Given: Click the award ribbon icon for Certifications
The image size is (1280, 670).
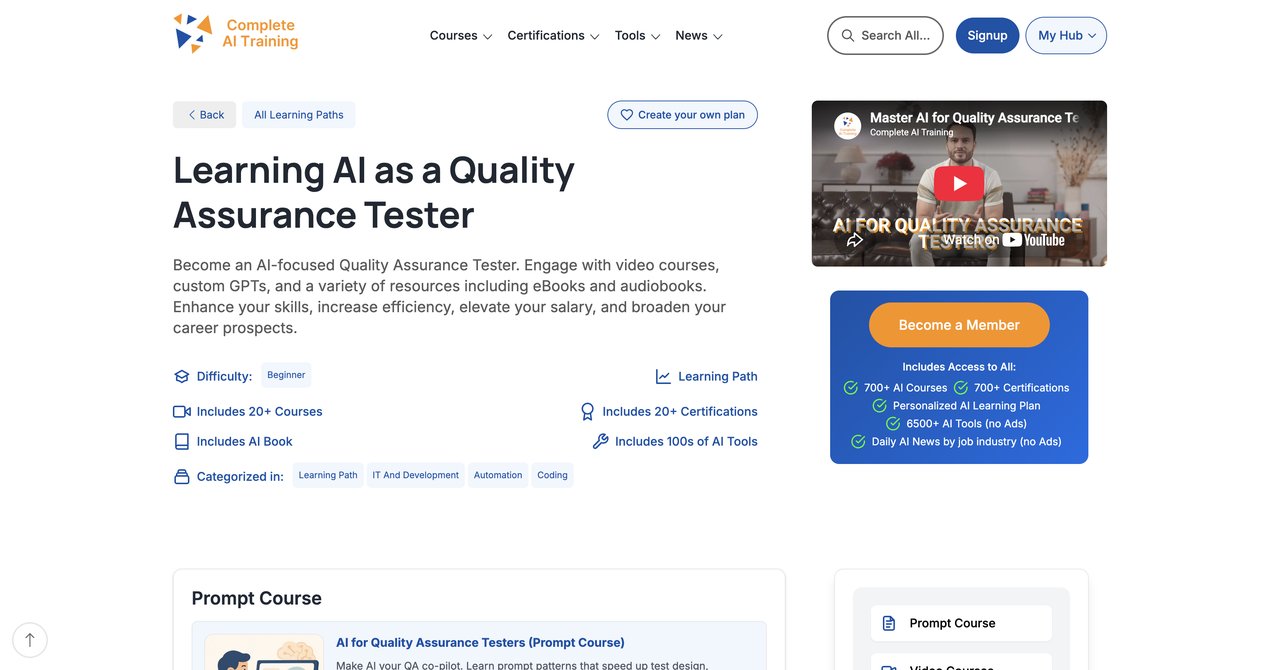Looking at the screenshot, I should click(x=587, y=412).
